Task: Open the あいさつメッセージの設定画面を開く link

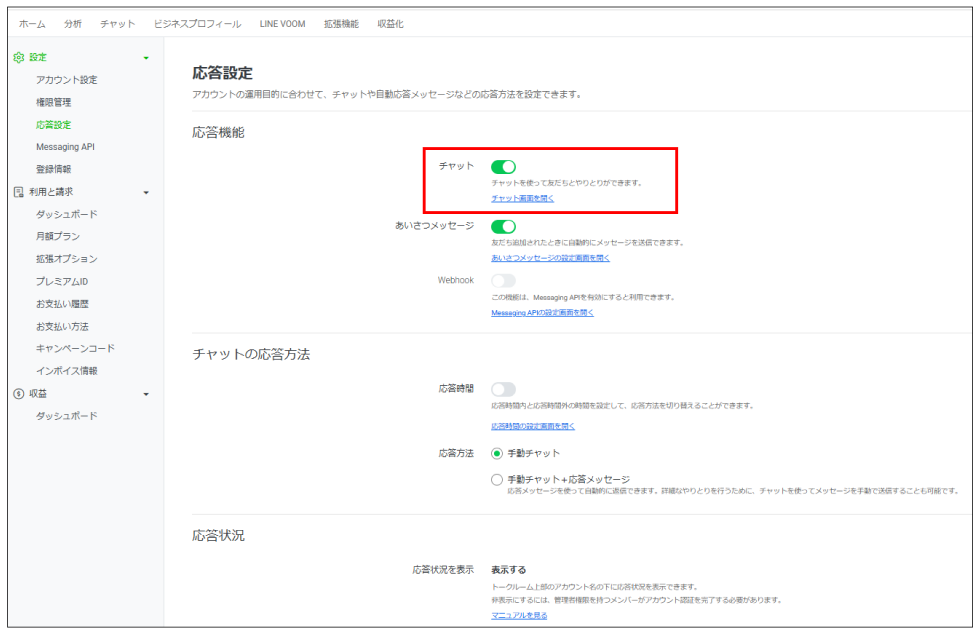Action: point(550,258)
